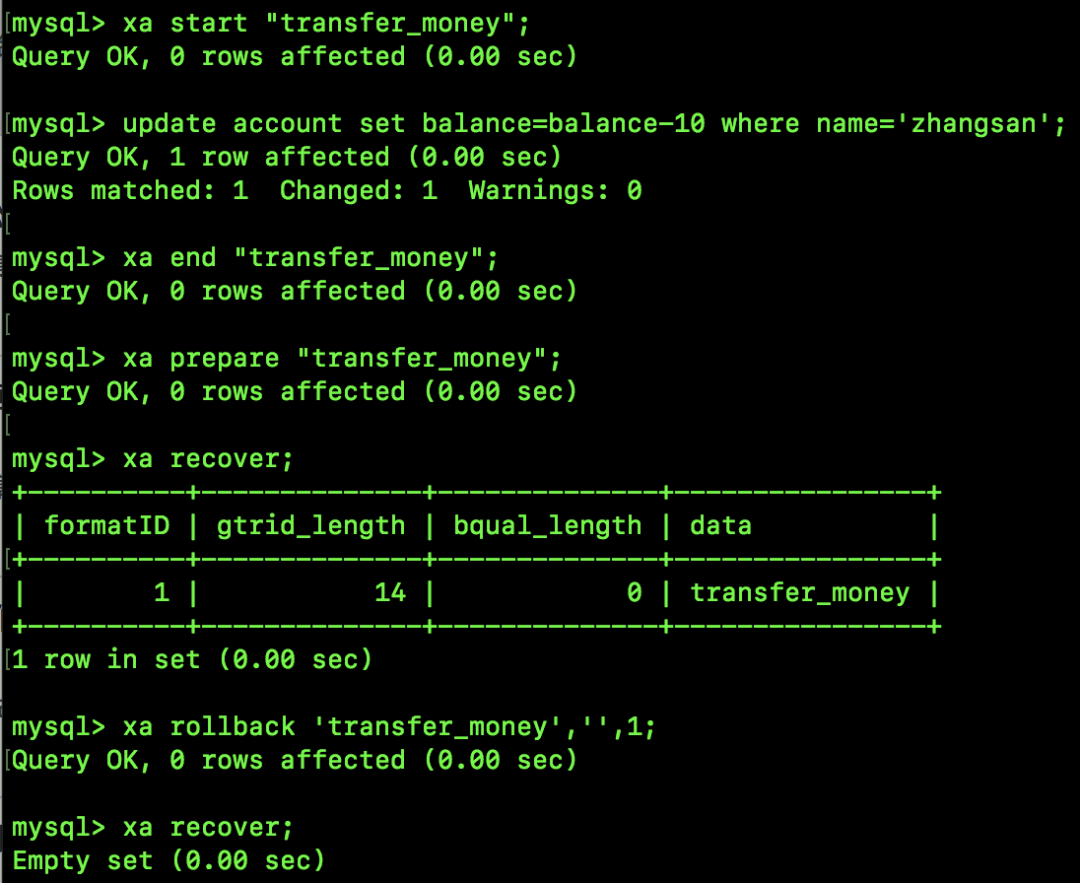Click the xa rollback 'transfer_money' command
The image size is (1080, 883).
389,727
